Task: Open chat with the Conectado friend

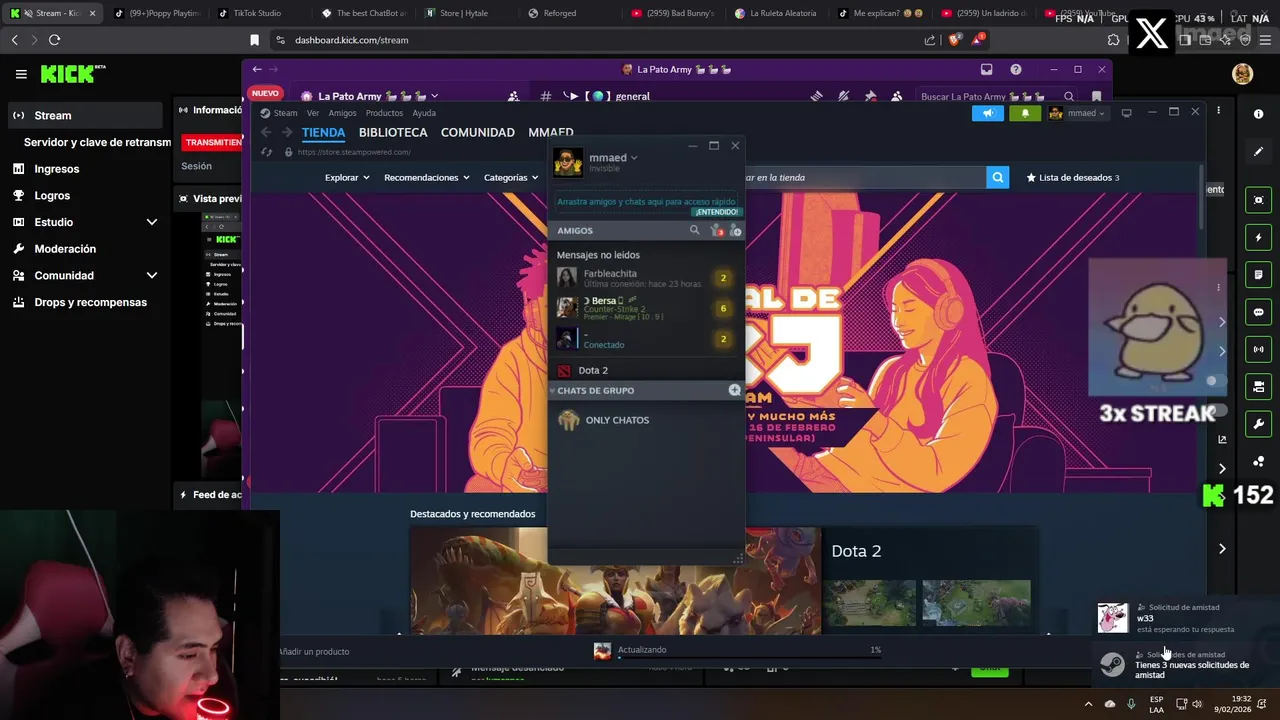Action: [x=646, y=338]
